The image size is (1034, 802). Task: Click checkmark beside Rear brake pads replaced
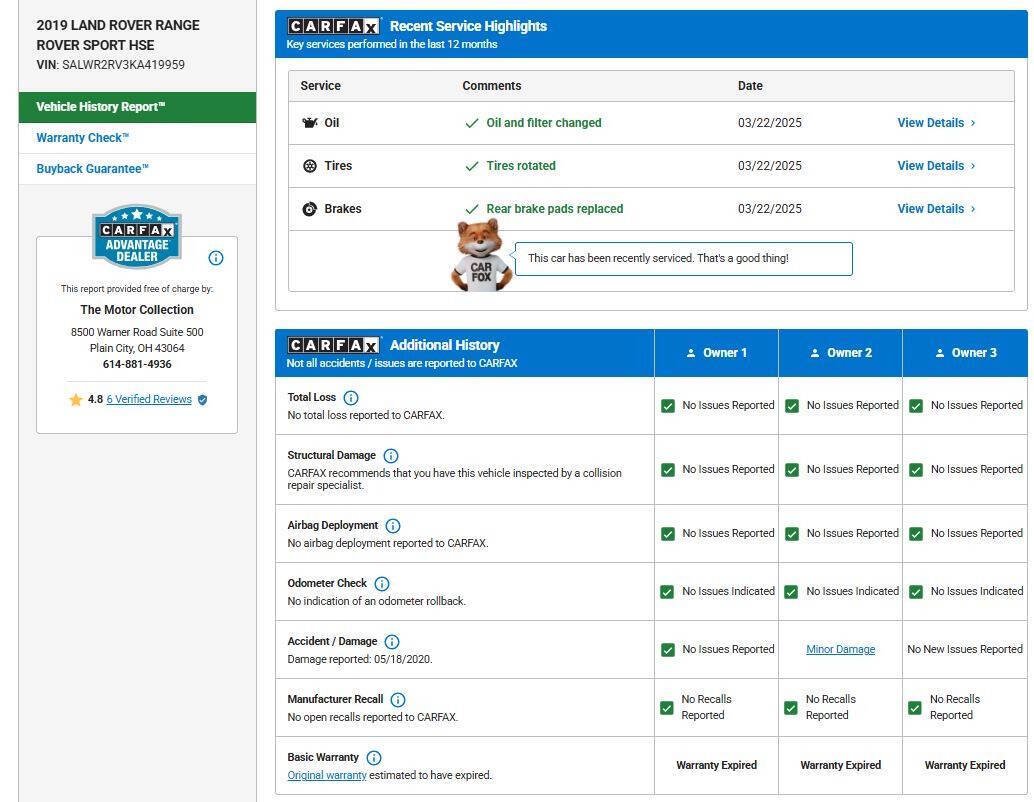click(471, 209)
